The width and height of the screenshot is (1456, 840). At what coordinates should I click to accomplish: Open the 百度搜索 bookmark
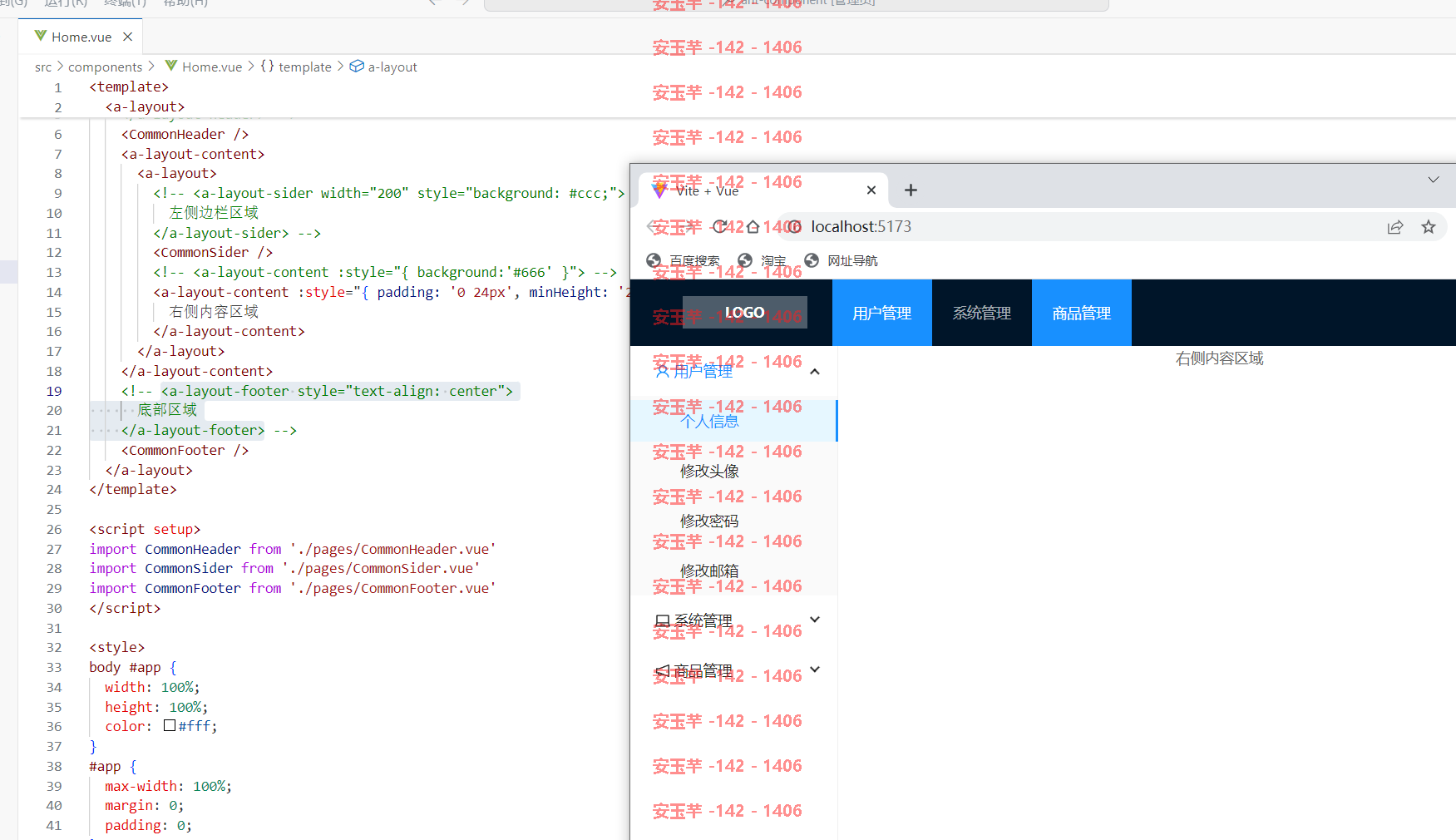[x=684, y=261]
